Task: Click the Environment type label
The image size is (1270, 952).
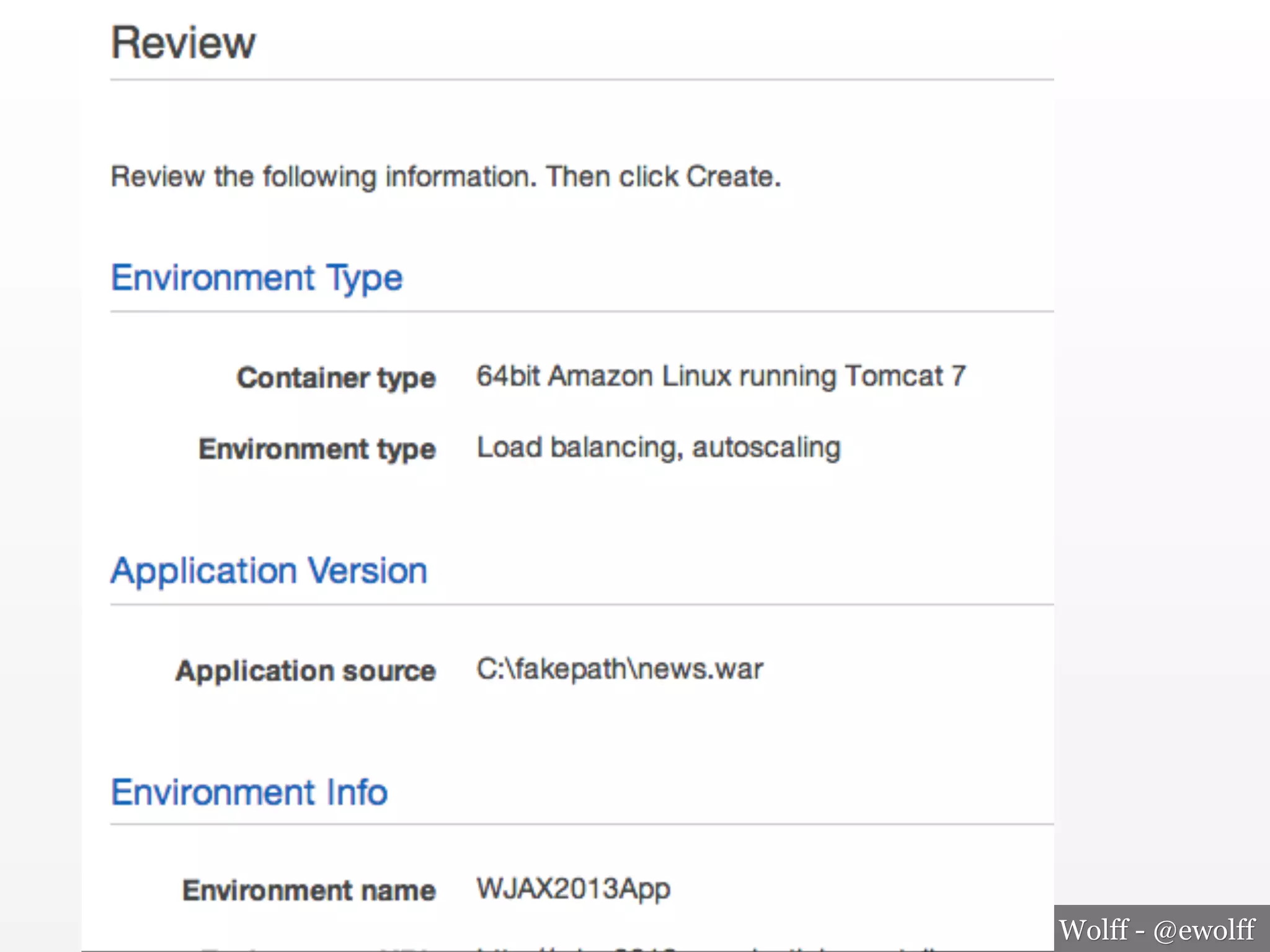Action: click(x=317, y=449)
